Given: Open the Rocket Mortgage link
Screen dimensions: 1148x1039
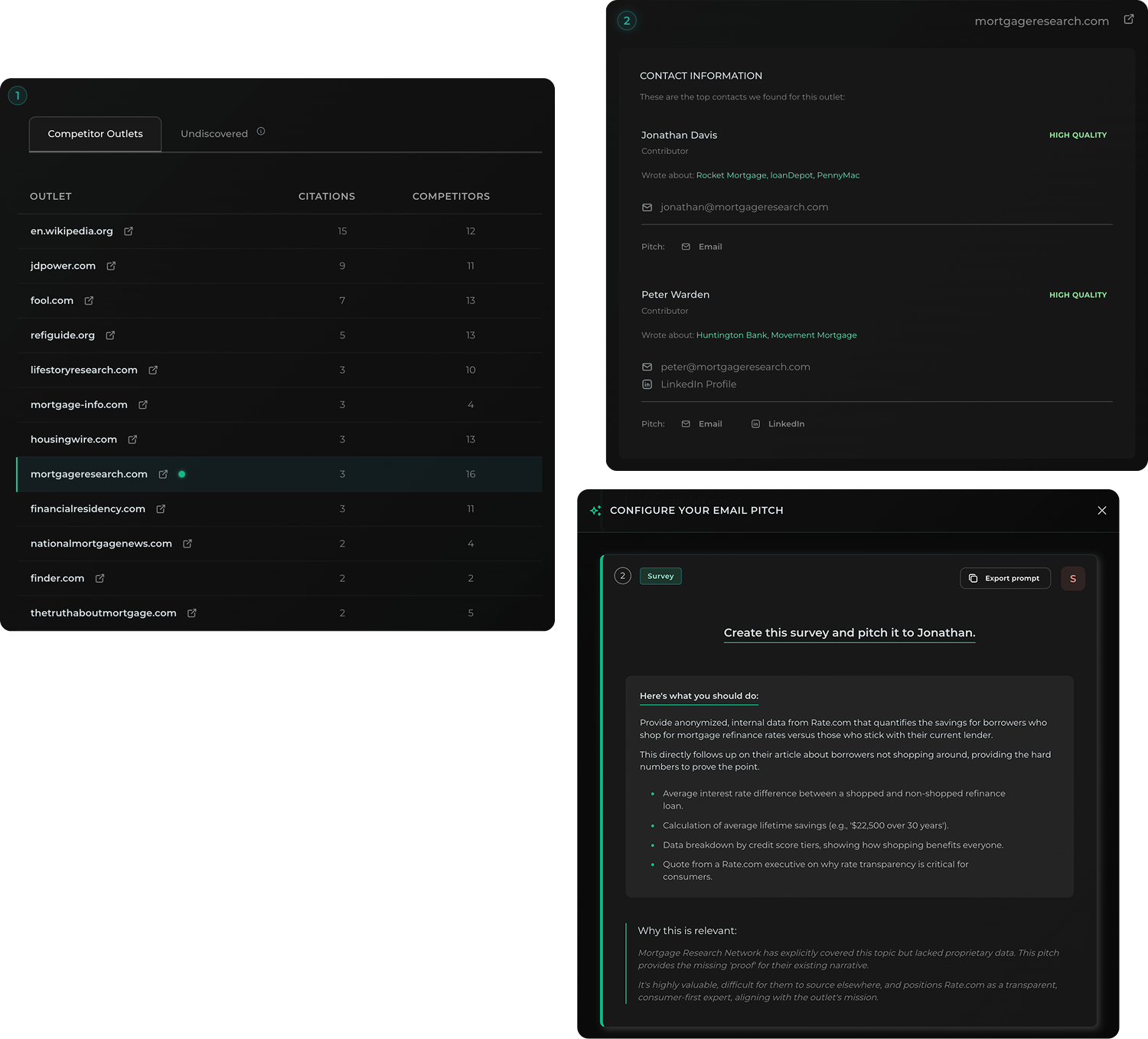Looking at the screenshot, I should pos(731,175).
